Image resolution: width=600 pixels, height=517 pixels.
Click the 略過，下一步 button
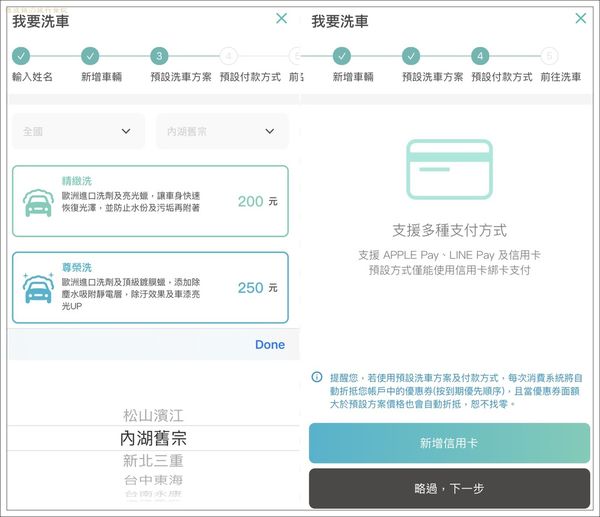[449, 489]
